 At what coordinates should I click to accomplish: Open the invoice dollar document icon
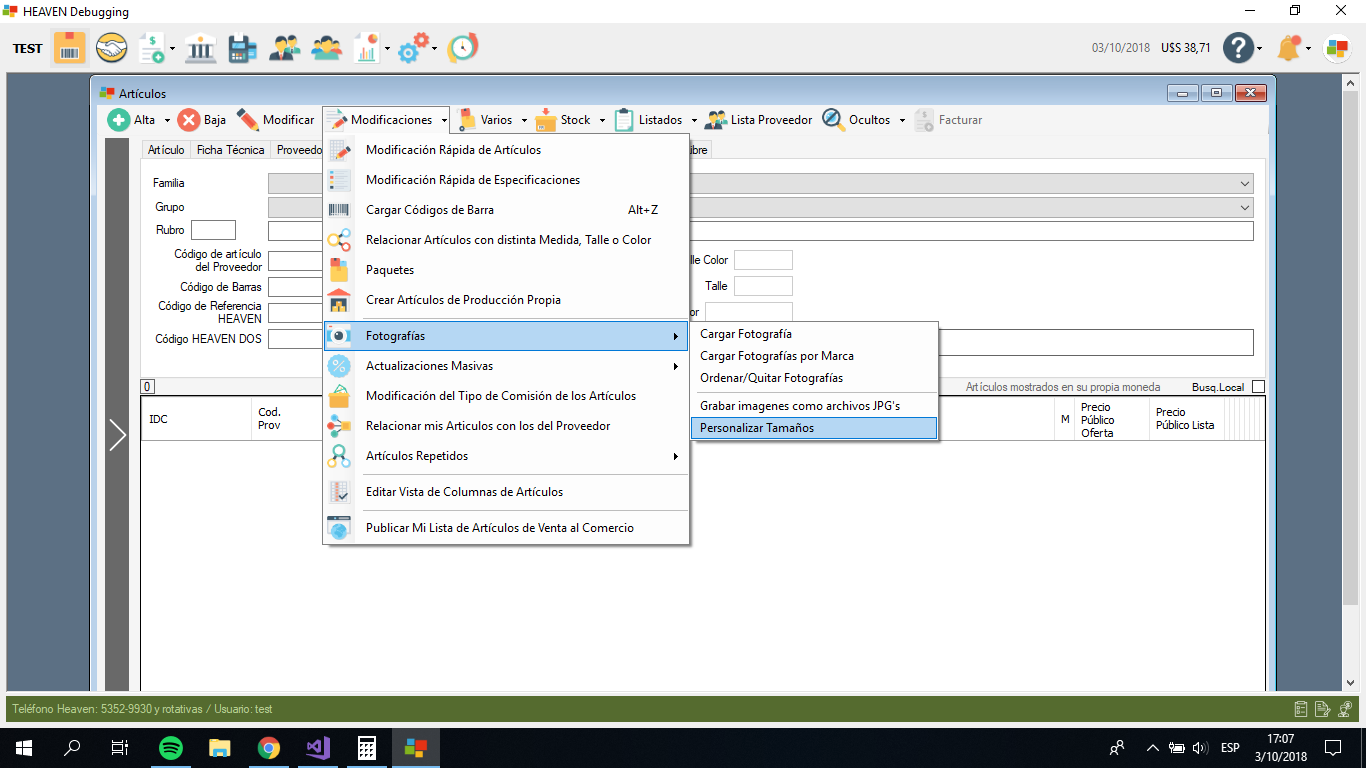153,48
